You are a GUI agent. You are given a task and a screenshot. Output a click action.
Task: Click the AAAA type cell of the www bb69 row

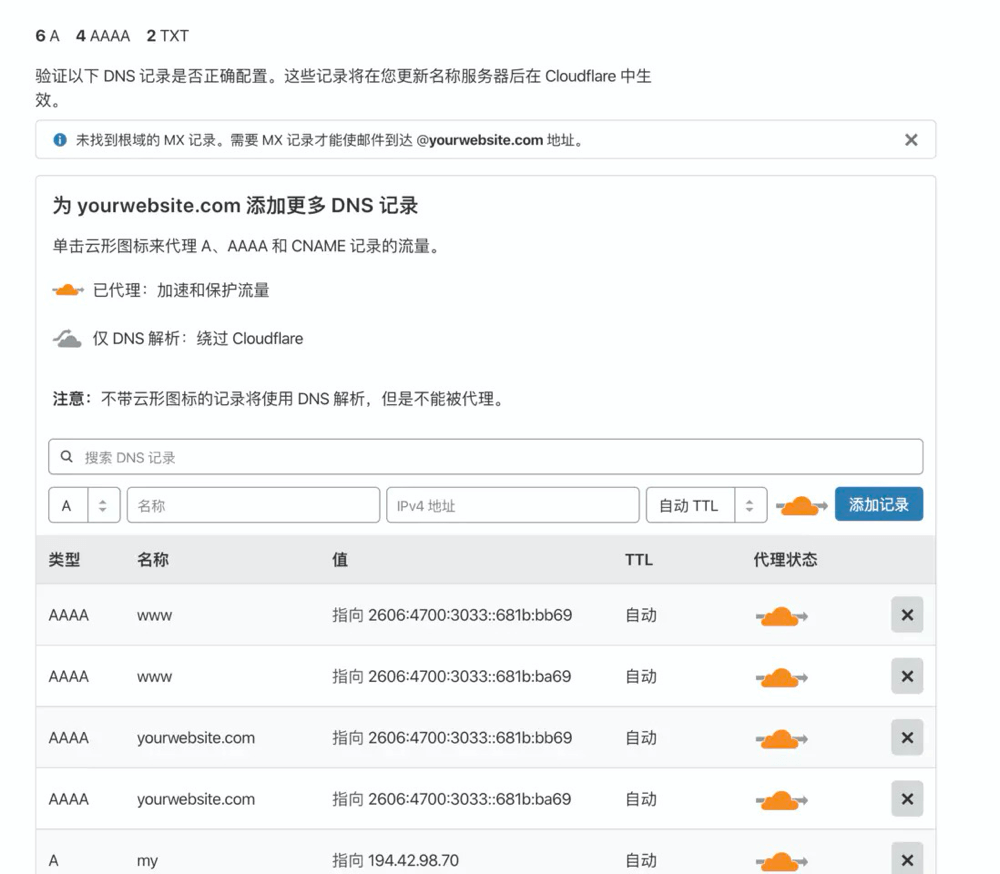69,615
